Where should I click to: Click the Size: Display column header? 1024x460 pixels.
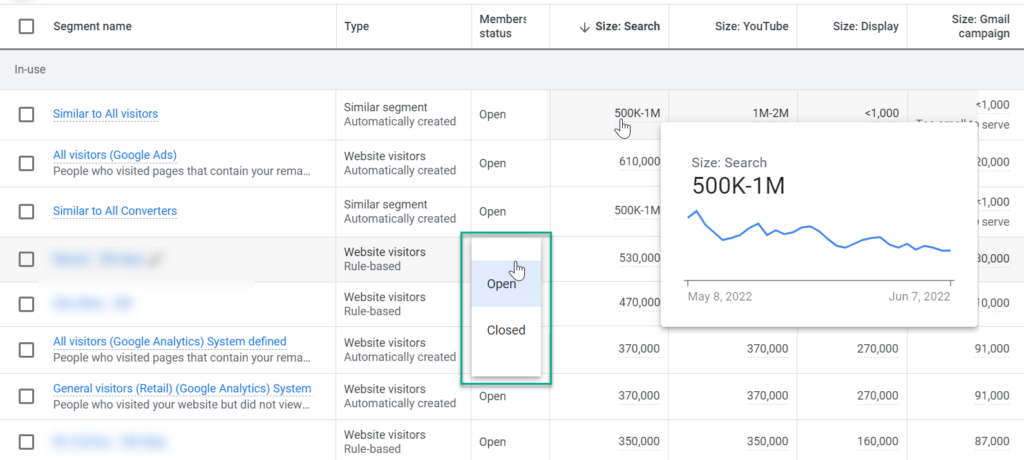865,27
